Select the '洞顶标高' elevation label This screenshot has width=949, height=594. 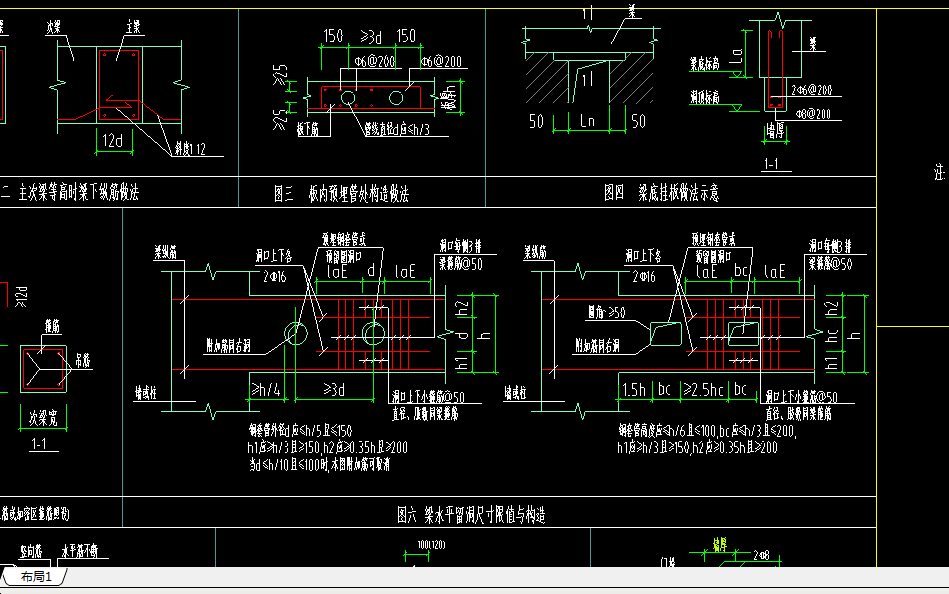coord(704,97)
